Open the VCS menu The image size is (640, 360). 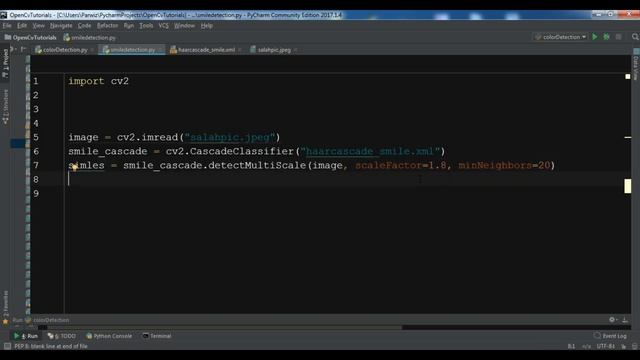pyautogui.click(x=163, y=26)
